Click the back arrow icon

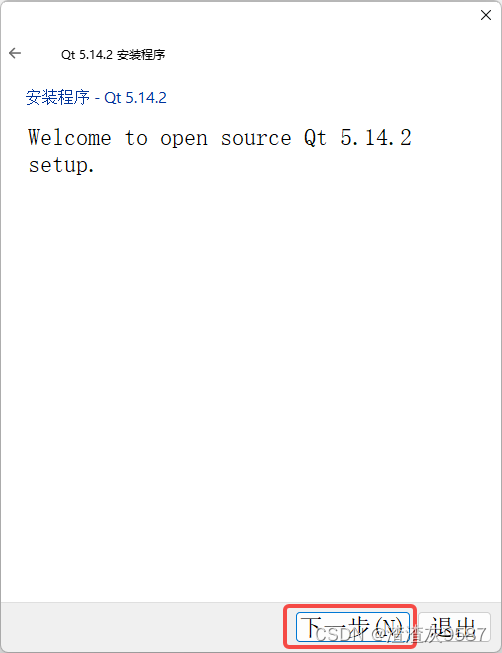[15, 53]
